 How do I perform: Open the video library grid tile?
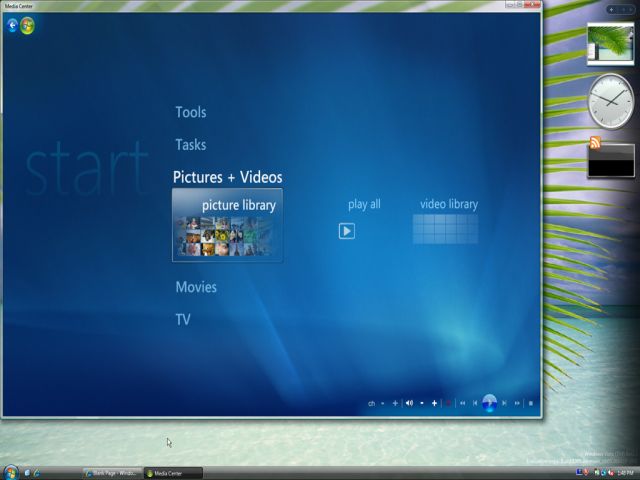tap(445, 229)
